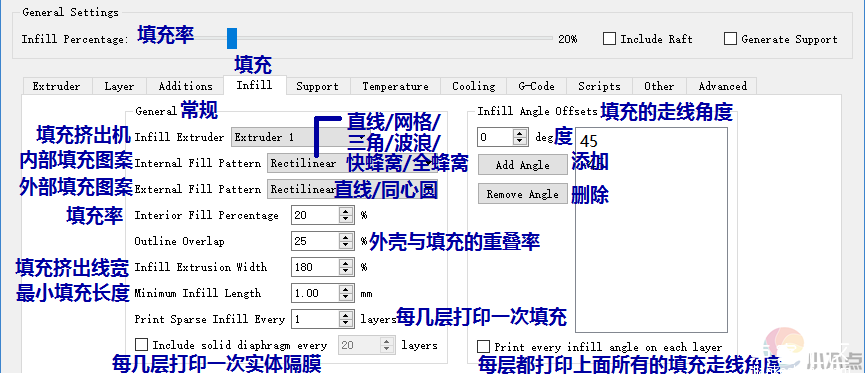Click the Minimum Infill Length spinner arrows
This screenshot has height=384, width=865.
tap(345, 293)
